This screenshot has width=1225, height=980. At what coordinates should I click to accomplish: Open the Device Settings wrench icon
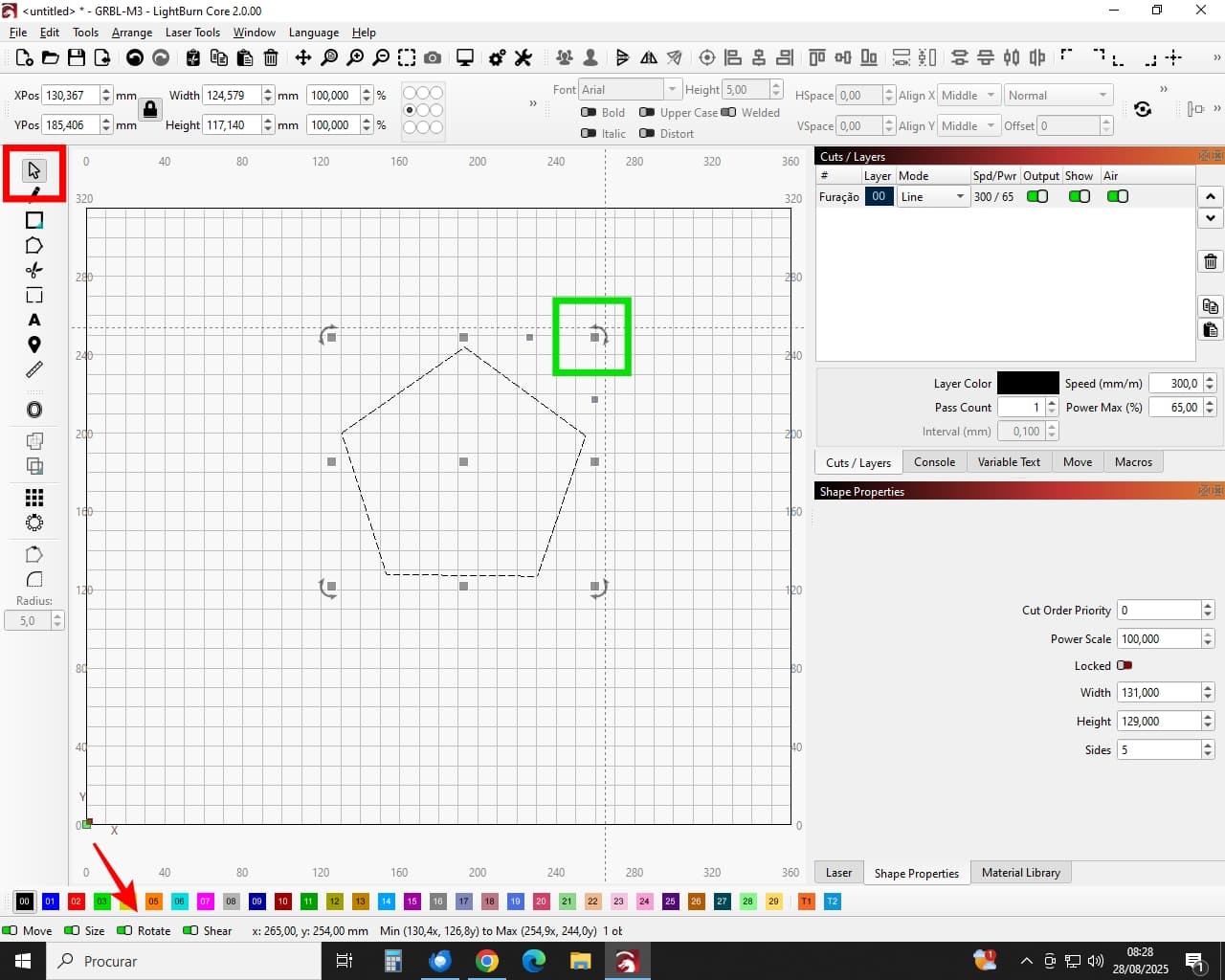click(523, 58)
